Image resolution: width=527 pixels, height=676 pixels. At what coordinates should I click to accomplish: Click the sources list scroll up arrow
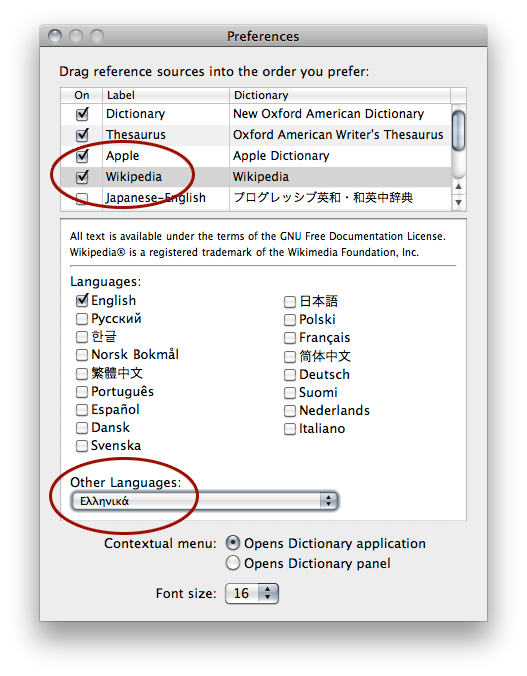tap(458, 187)
